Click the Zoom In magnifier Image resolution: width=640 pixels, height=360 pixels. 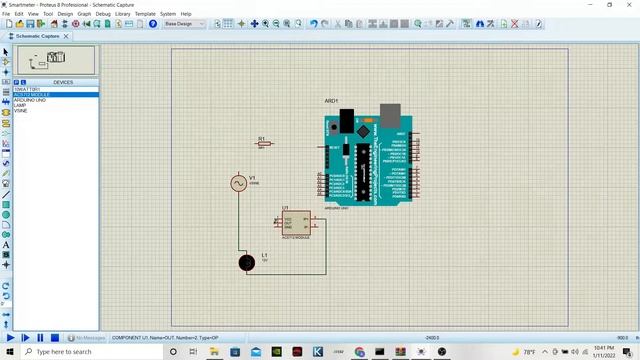click(x=265, y=24)
